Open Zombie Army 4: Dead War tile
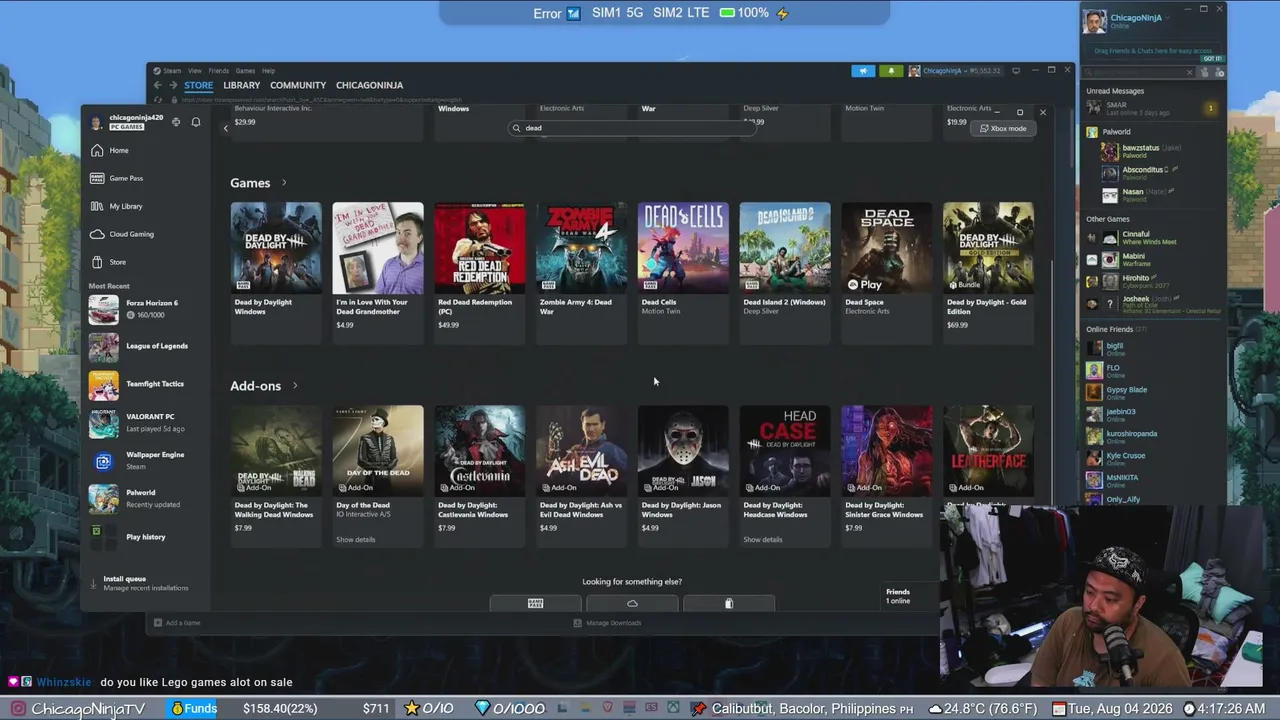1280x720 pixels. pos(581,272)
